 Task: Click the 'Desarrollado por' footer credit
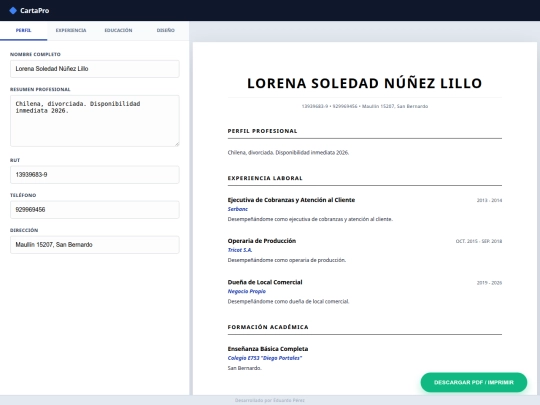tap(270, 400)
